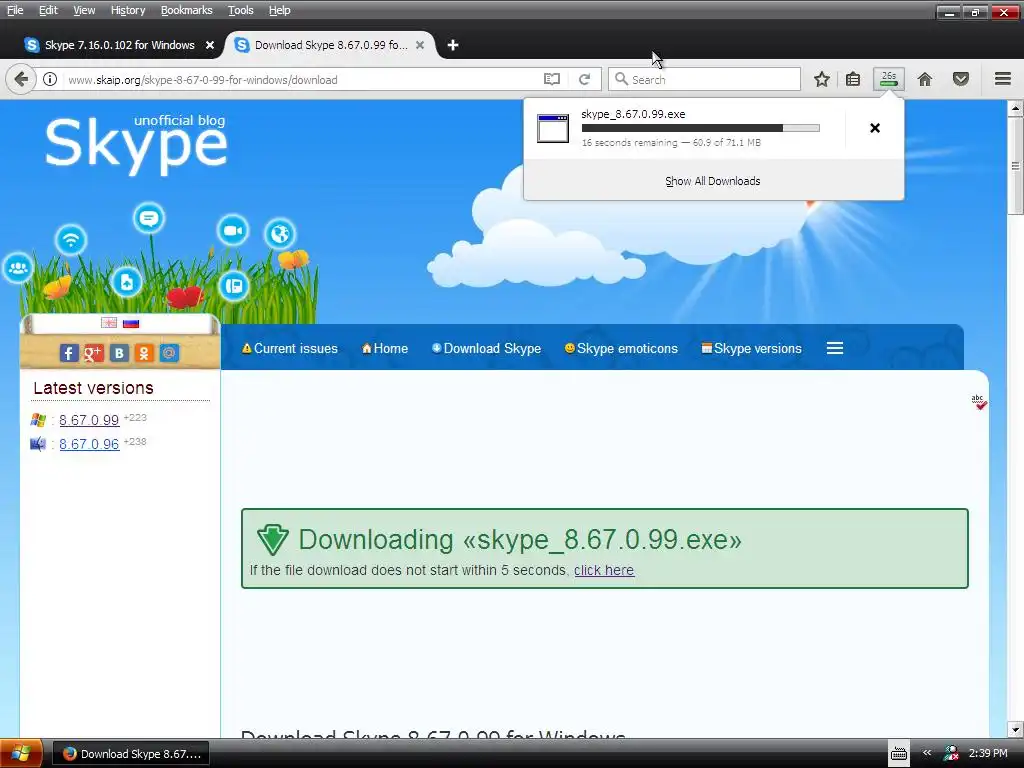Open the Google Plus share icon

[x=93, y=353]
